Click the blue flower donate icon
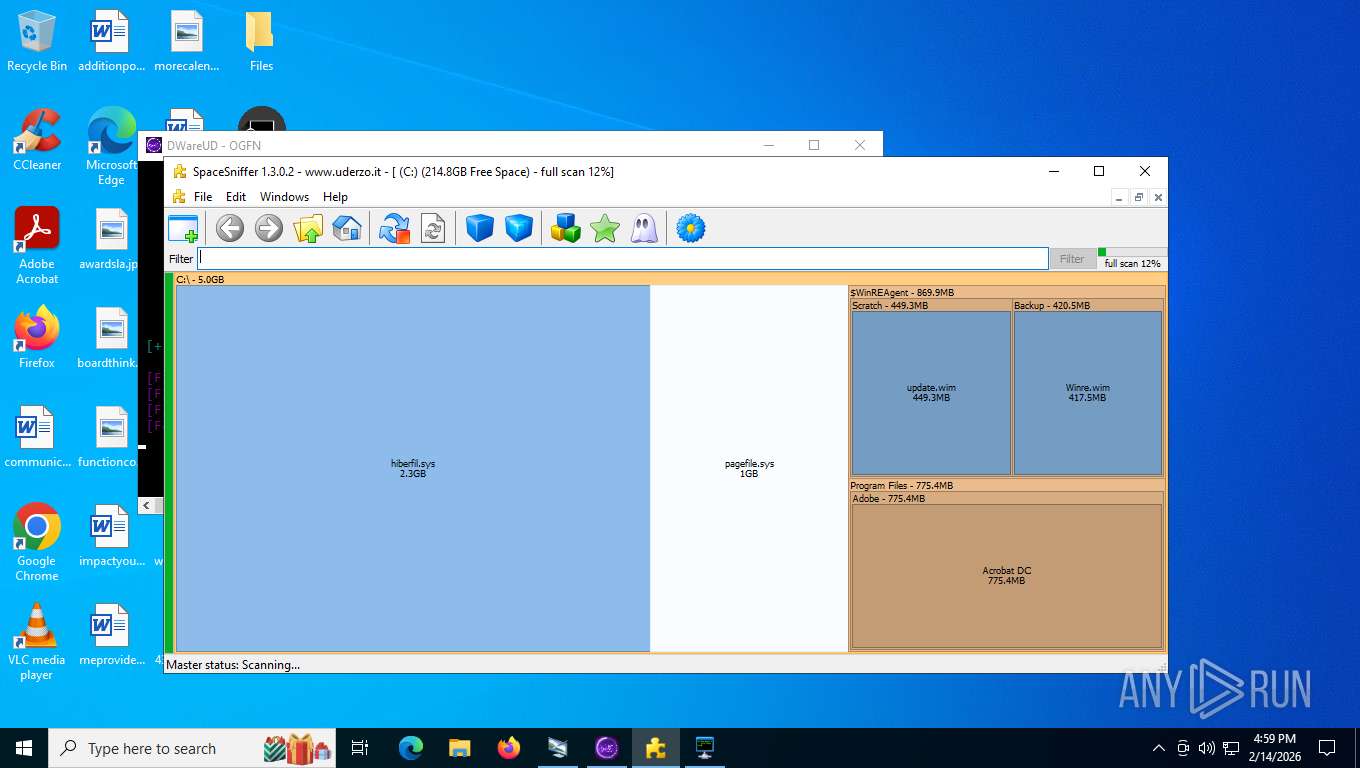 (x=691, y=229)
